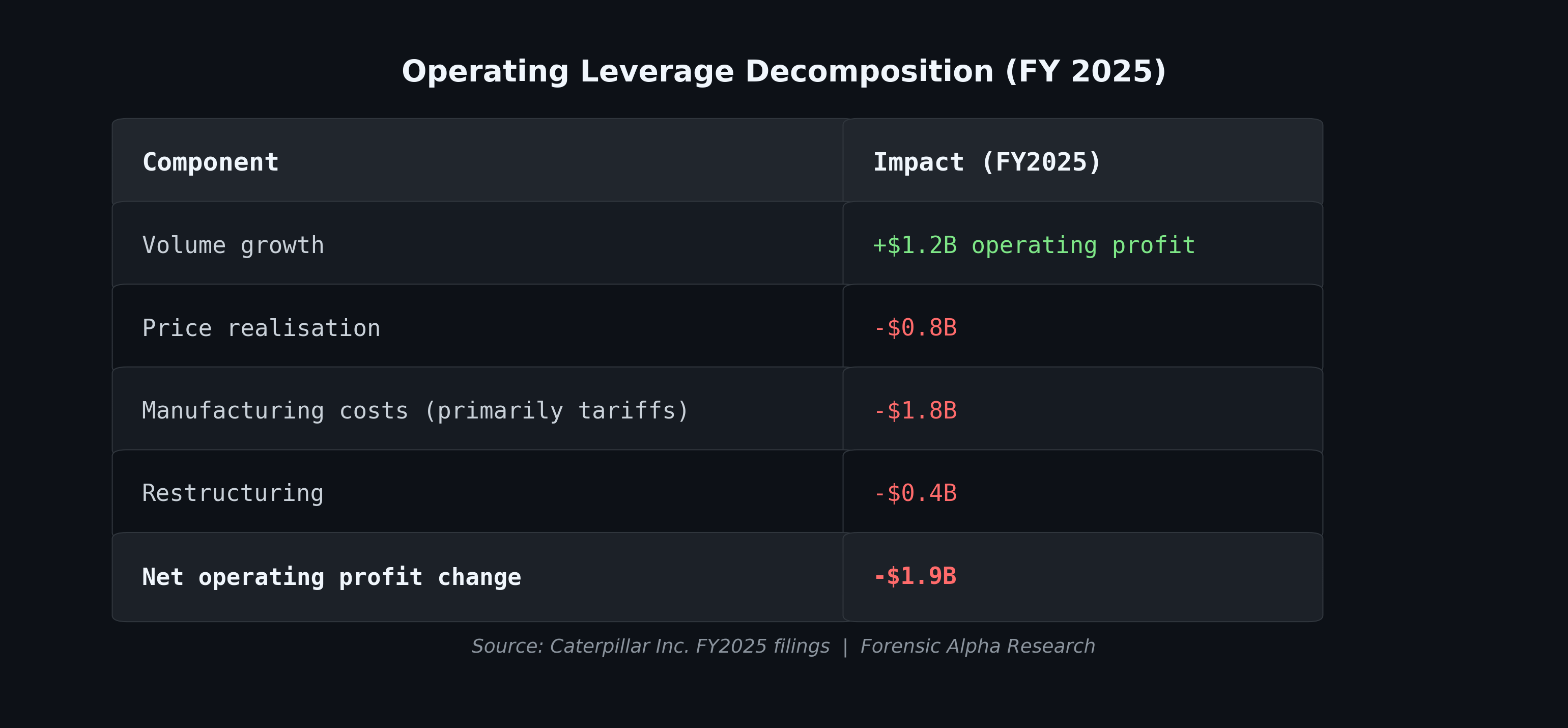Click the Volume growth row label
The width and height of the screenshot is (1568, 728).
[233, 245]
